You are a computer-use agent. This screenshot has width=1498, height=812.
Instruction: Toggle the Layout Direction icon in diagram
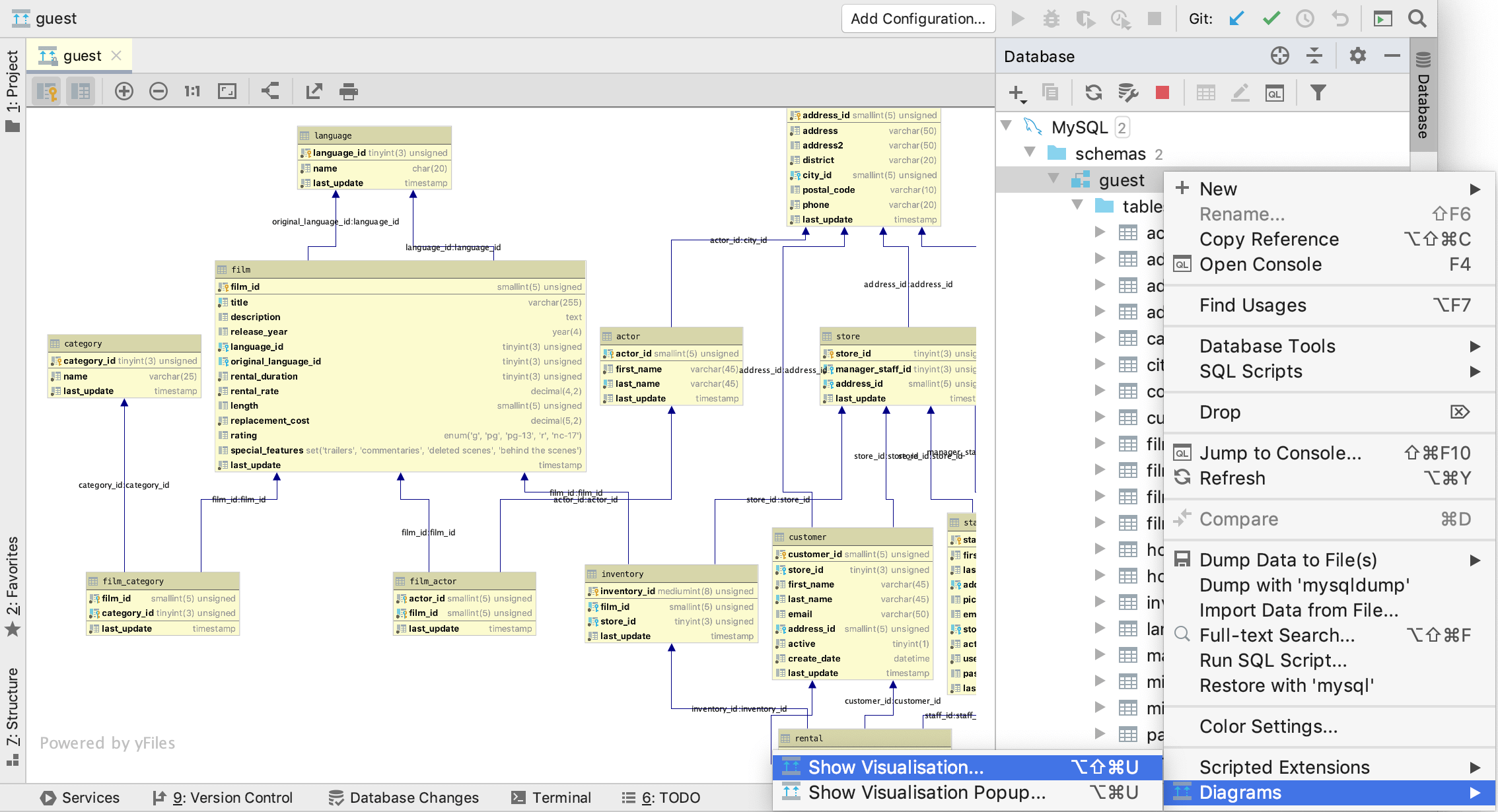click(269, 92)
